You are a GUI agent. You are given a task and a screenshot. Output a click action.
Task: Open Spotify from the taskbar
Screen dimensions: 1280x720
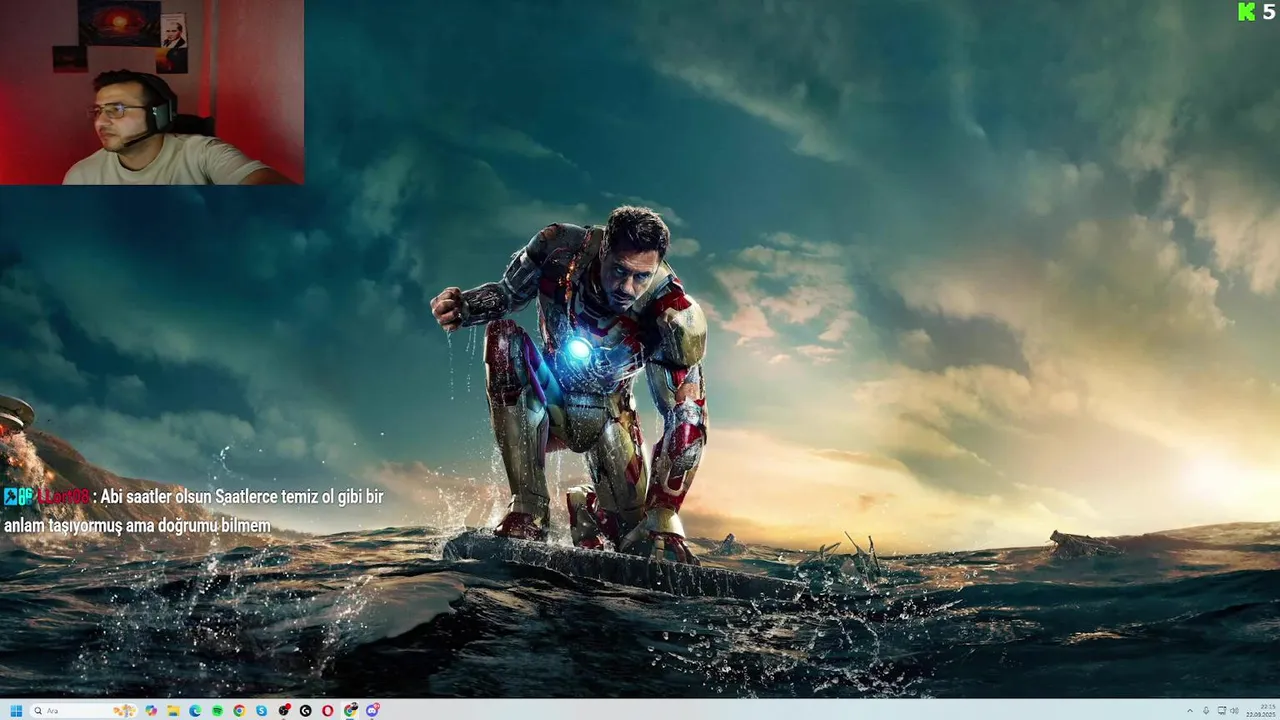tap(217, 711)
